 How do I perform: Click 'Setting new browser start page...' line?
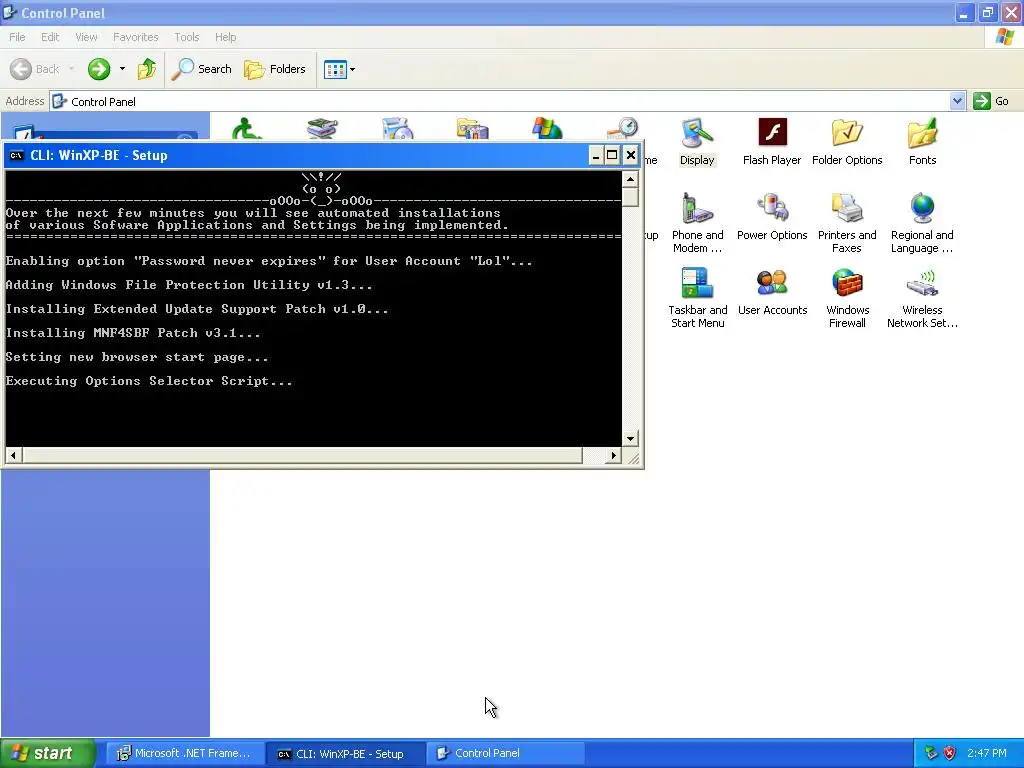point(137,357)
